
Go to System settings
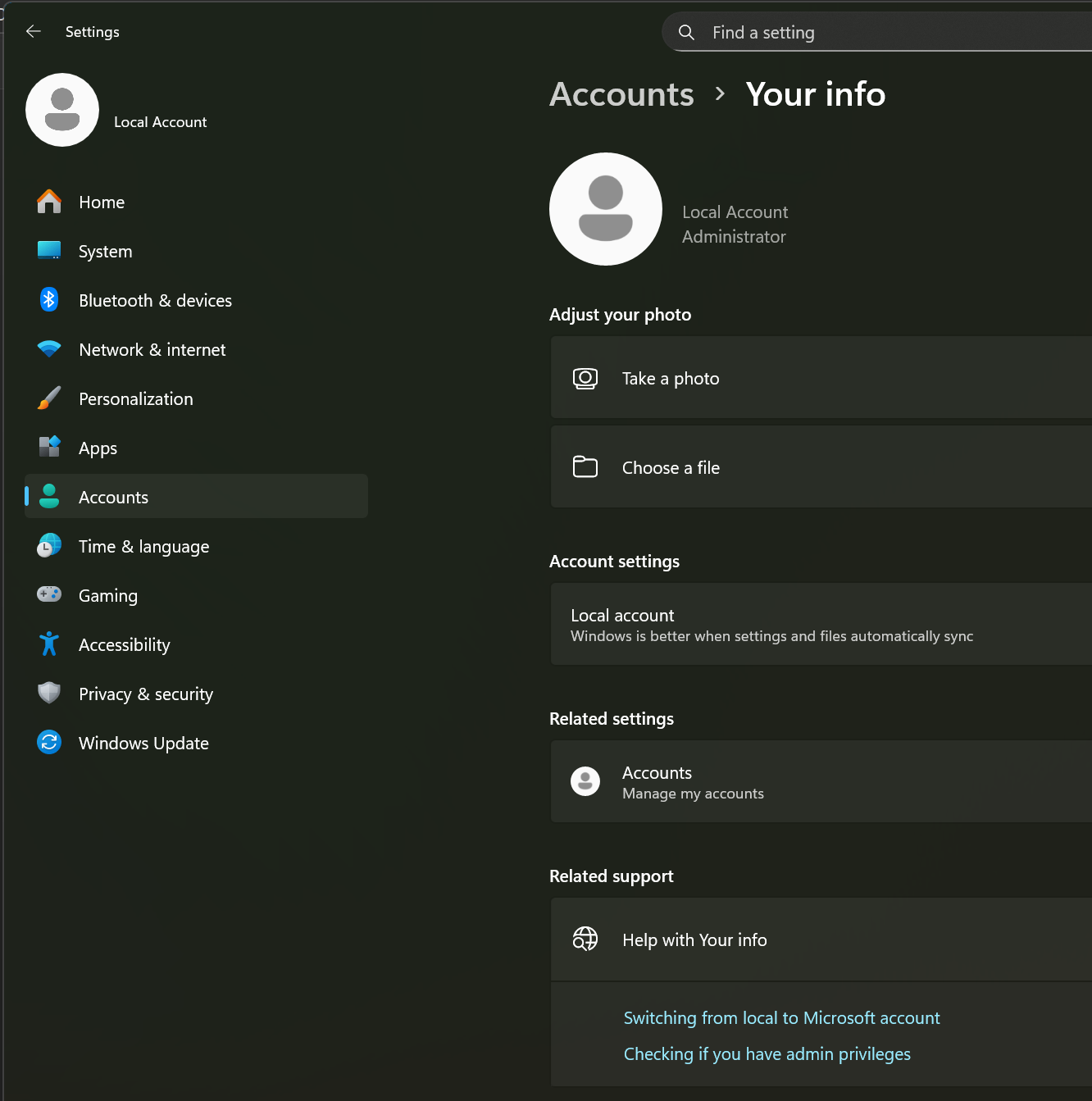197,251
